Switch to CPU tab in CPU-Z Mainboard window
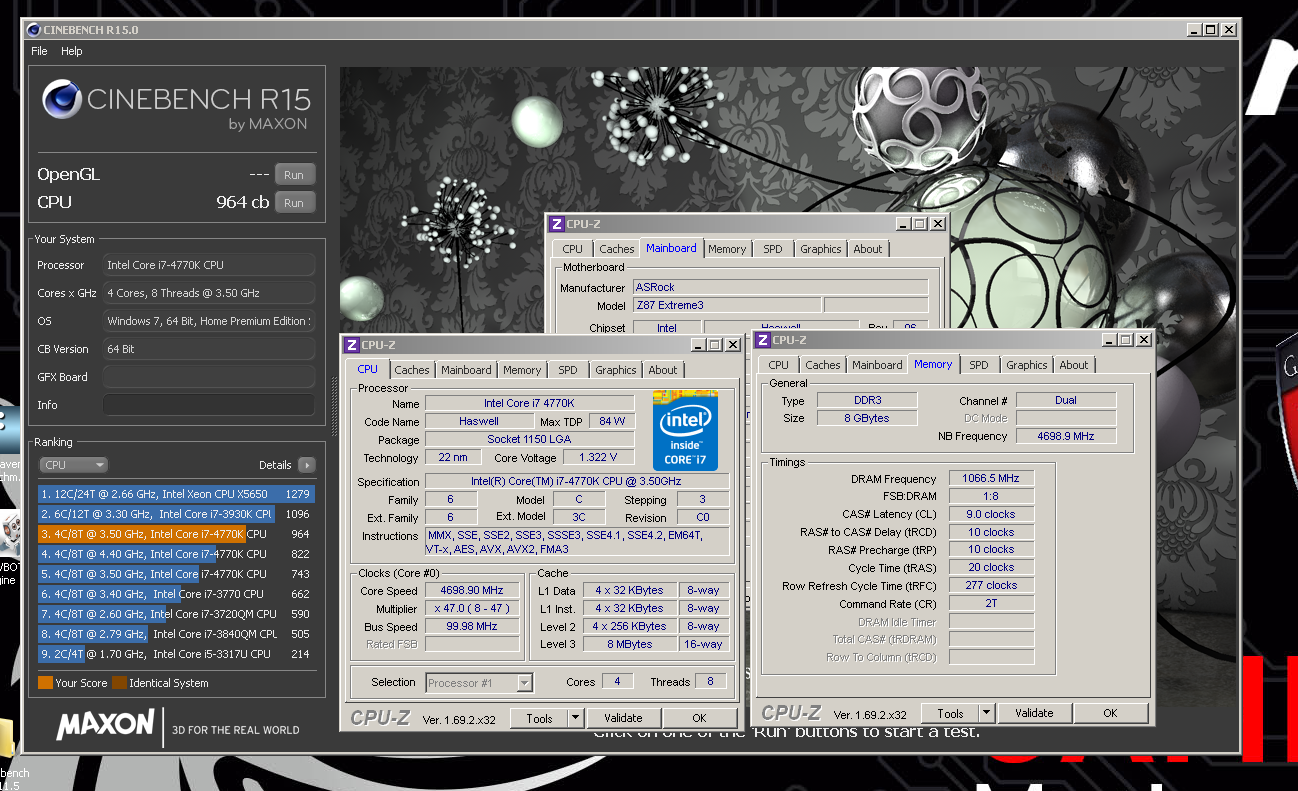1298x791 pixels. 572,249
